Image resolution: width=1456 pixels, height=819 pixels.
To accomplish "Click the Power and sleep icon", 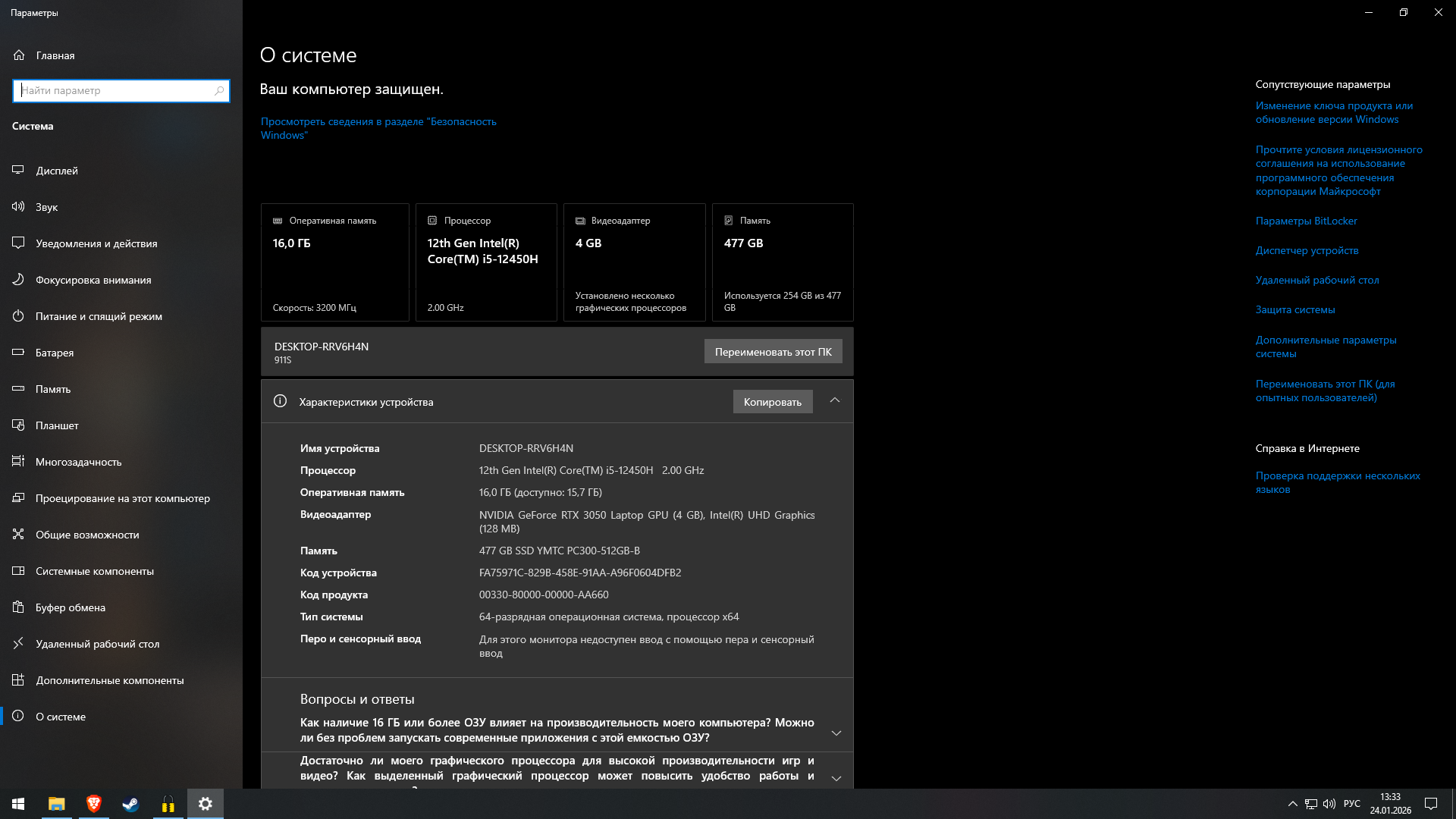I will click(18, 315).
